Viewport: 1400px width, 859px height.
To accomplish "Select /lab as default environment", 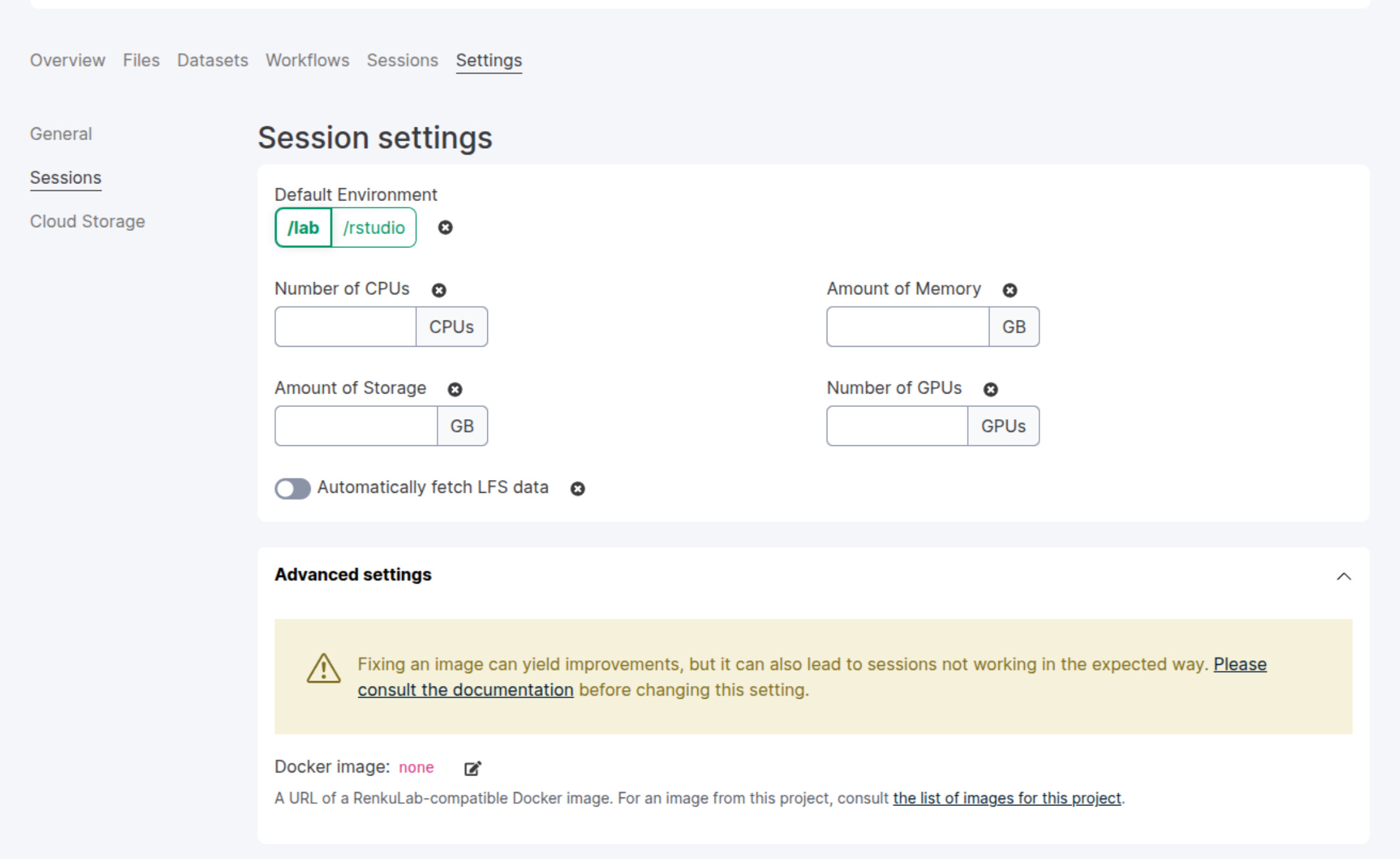I will coord(303,228).
